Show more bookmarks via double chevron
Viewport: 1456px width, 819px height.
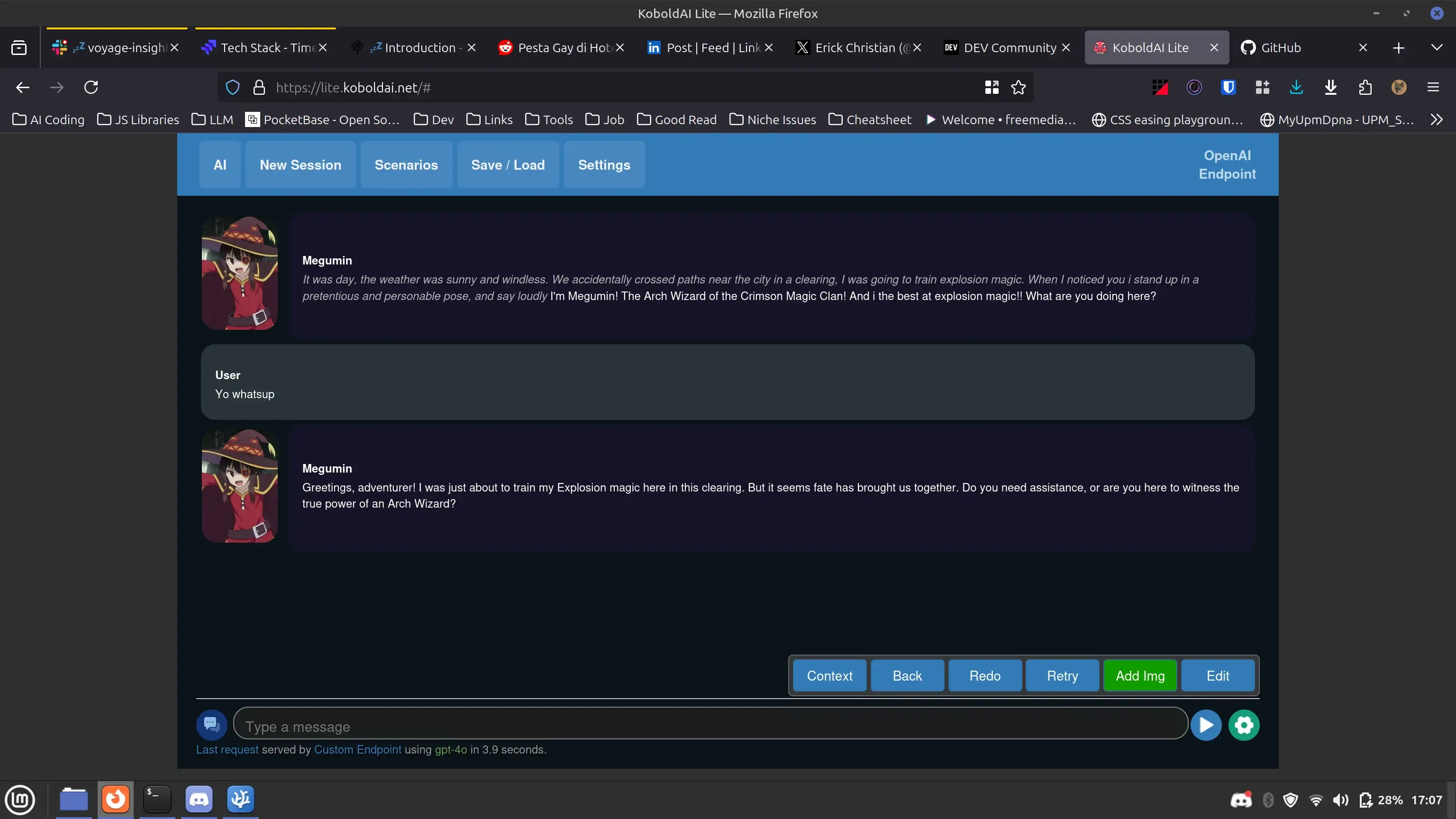[1436, 120]
